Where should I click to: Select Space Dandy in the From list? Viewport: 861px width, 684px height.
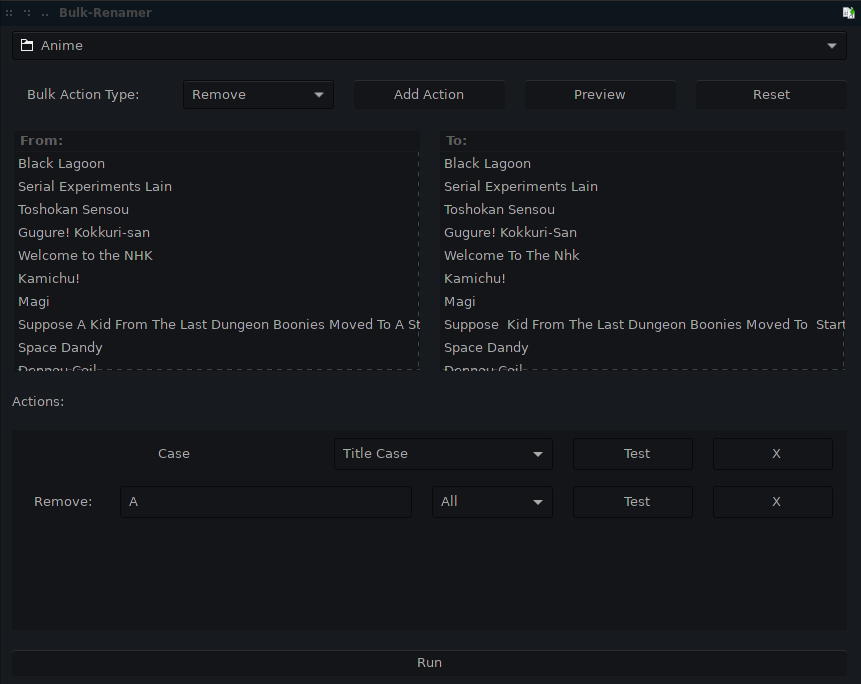[x=217, y=348]
